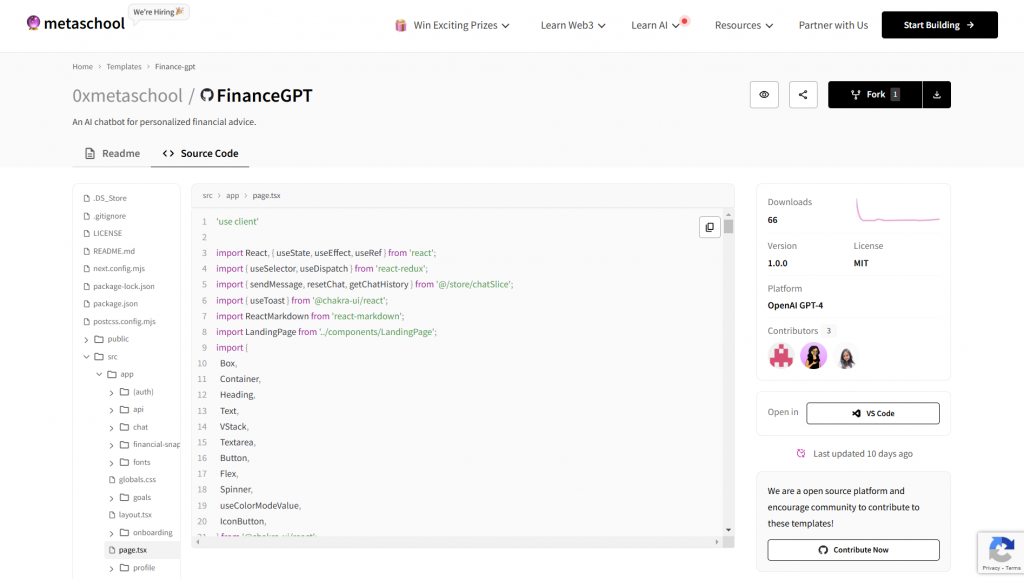Expand the src folder's app subfolder chevron
1024x579 pixels.
[99, 374]
